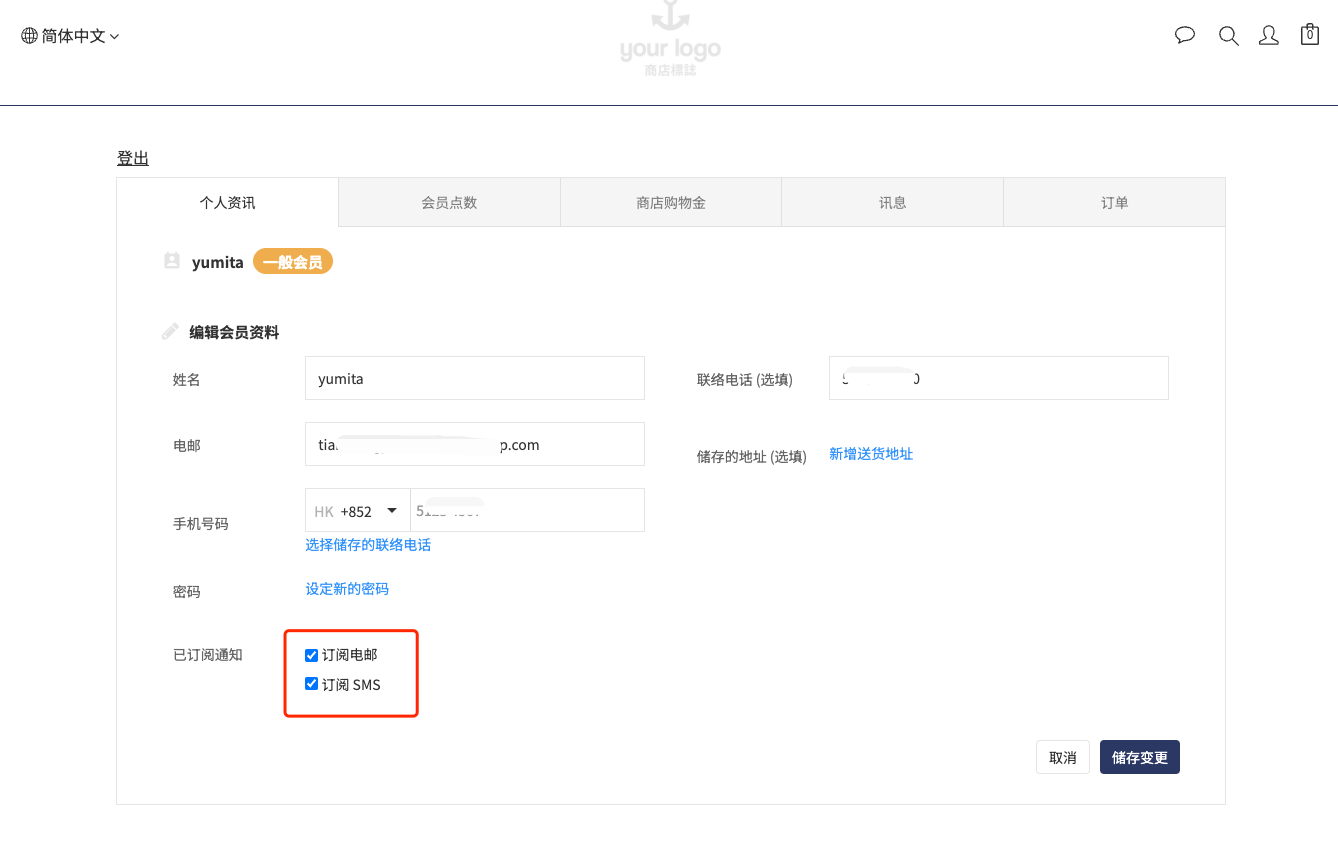Uncheck the 订阅电邮 checkbox
Image resolution: width=1338 pixels, height=845 pixels.
tap(311, 655)
